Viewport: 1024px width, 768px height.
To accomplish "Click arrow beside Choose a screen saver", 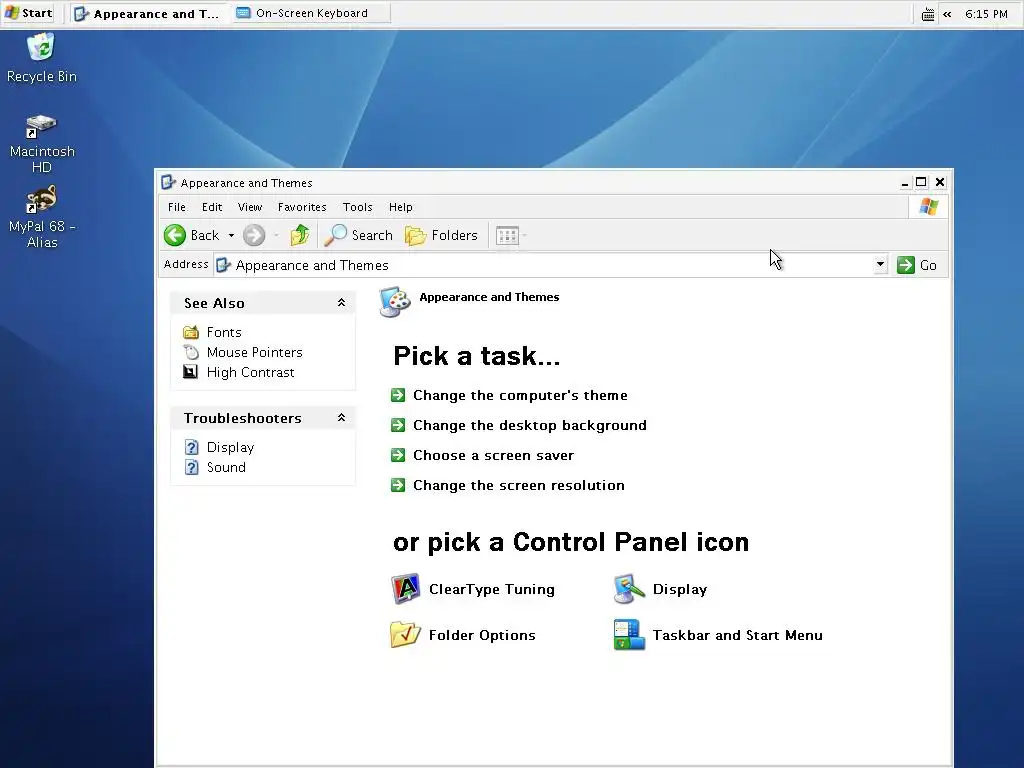I will [x=398, y=455].
